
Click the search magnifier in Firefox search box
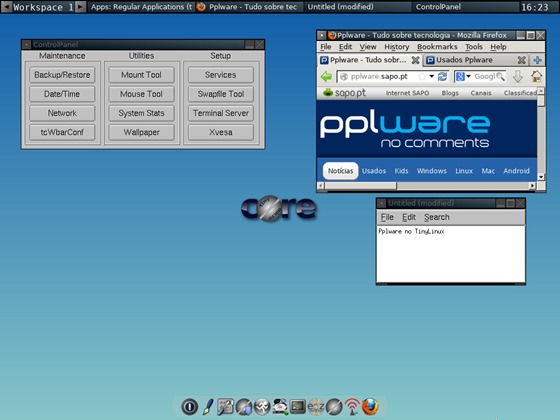click(500, 76)
